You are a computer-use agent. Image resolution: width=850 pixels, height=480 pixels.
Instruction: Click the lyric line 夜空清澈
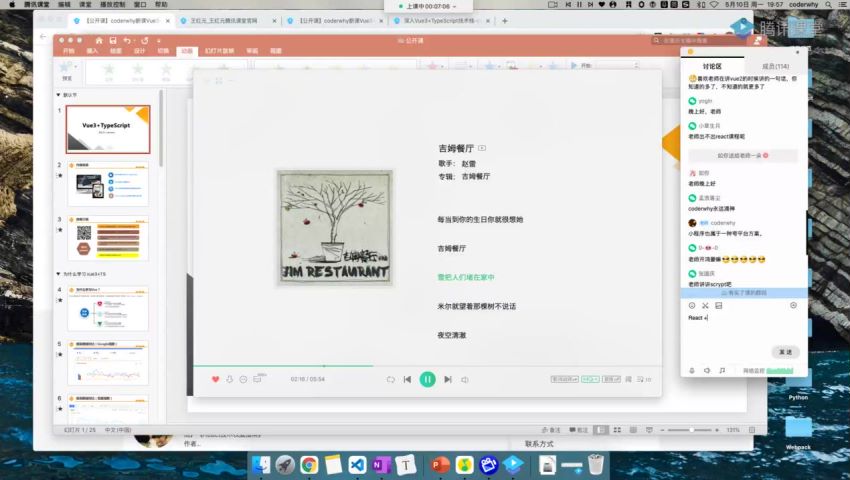[452, 335]
